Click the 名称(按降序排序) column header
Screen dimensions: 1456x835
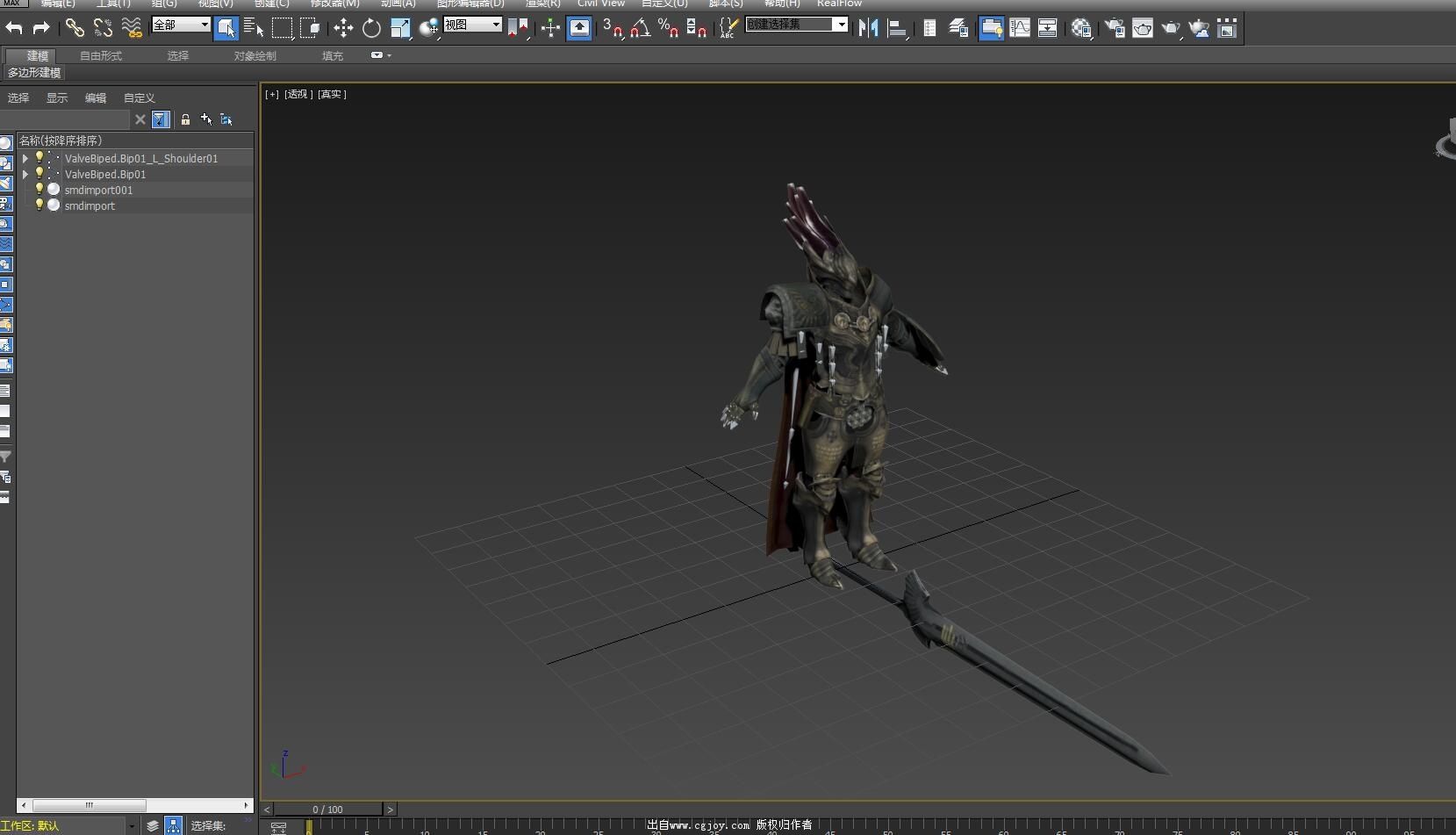coord(136,140)
